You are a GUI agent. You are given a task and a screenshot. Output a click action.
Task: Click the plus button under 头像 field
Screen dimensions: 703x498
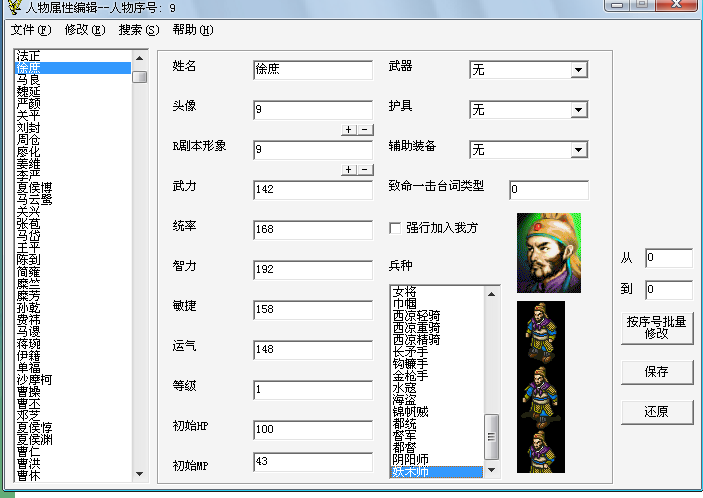click(349, 130)
